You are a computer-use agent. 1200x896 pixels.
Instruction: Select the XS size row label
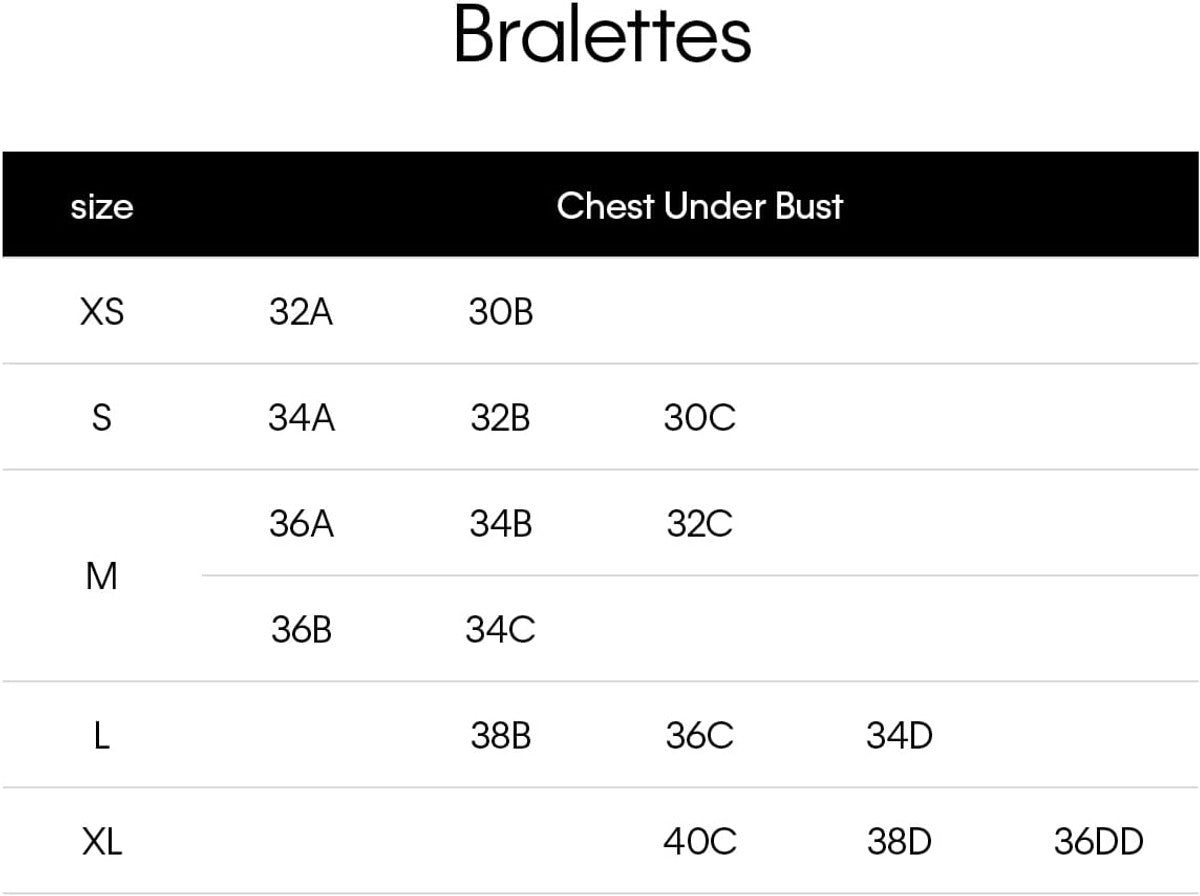coord(101,312)
